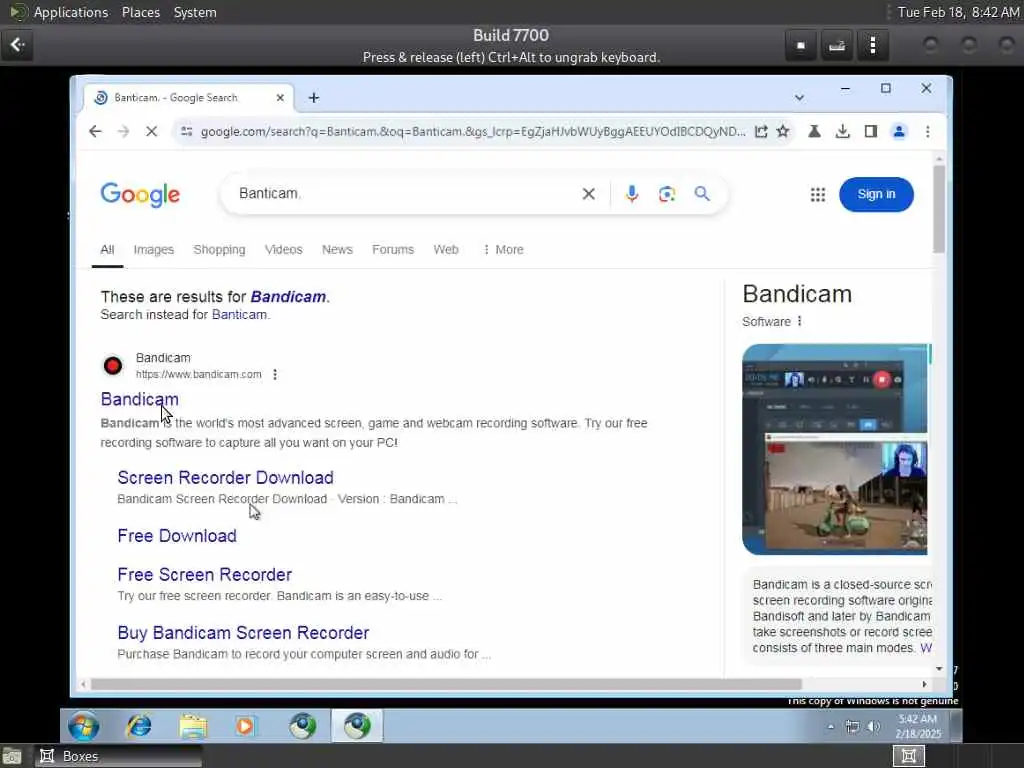Click the Chrome address bar URL

(x=473, y=131)
